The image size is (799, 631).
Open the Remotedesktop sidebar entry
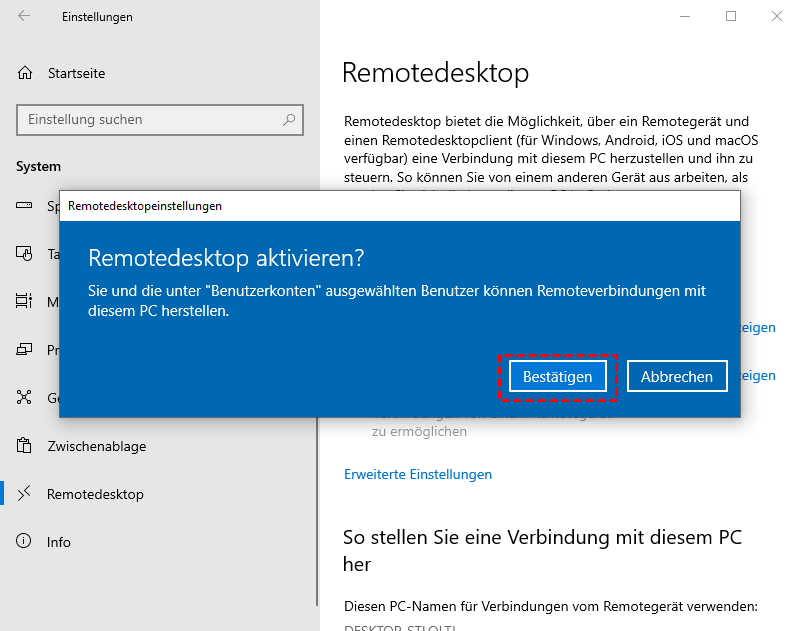coord(95,494)
